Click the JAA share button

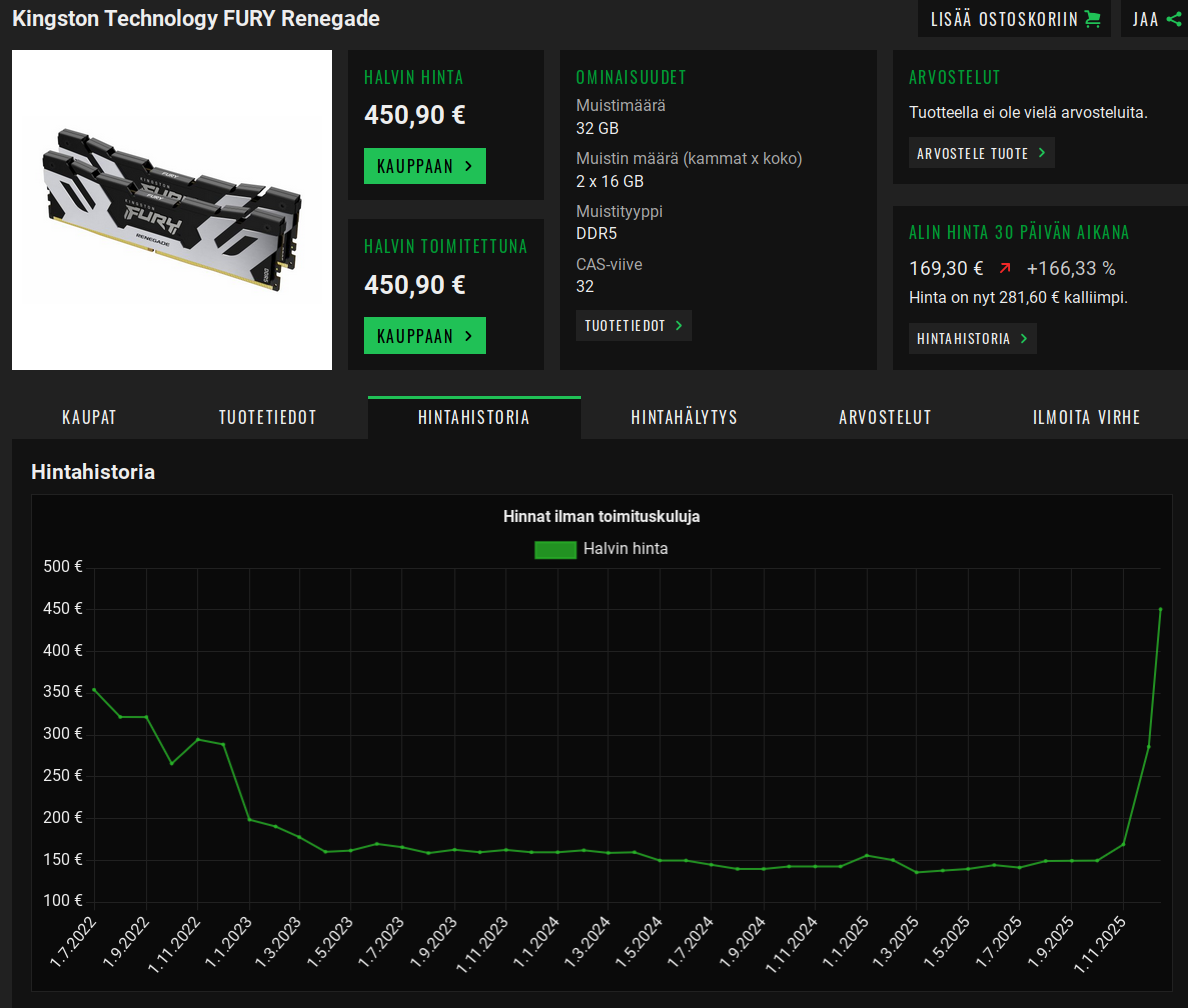1155,19
